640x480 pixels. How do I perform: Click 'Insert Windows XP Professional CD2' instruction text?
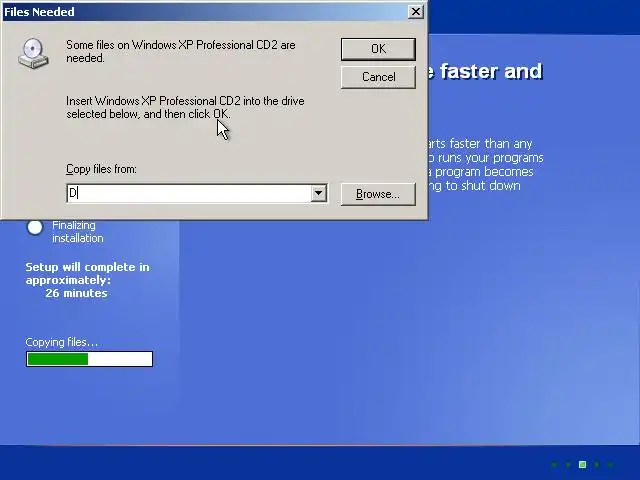185,107
